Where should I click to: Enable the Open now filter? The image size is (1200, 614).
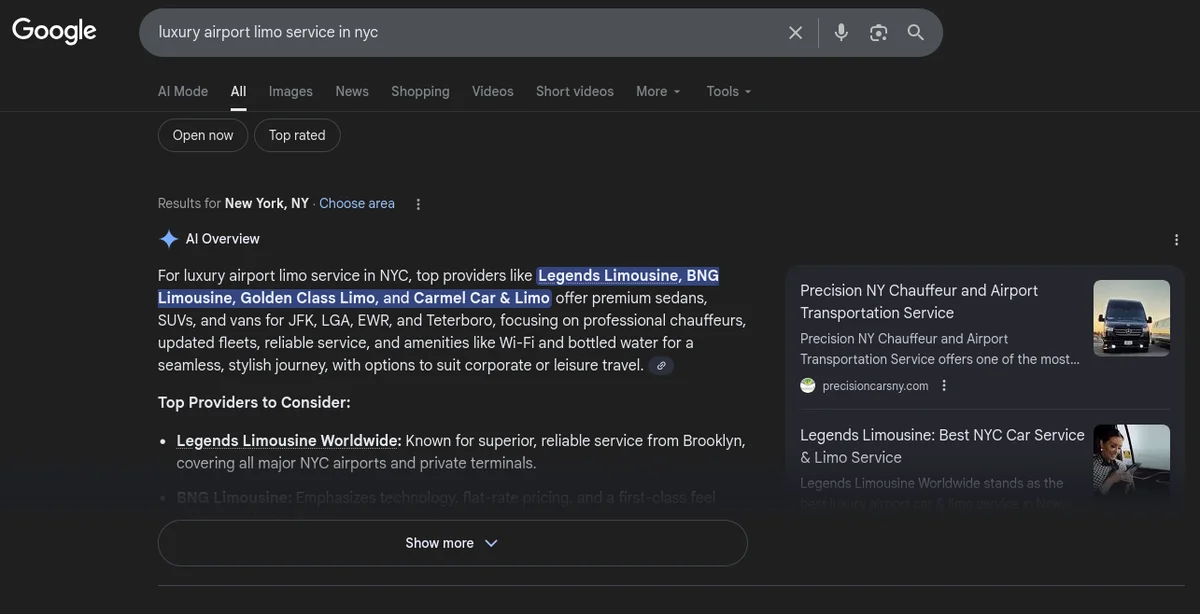tap(202, 134)
